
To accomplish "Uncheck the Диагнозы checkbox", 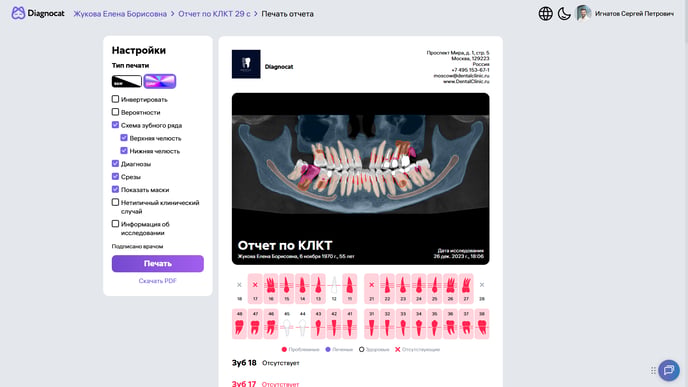I will 115,164.
